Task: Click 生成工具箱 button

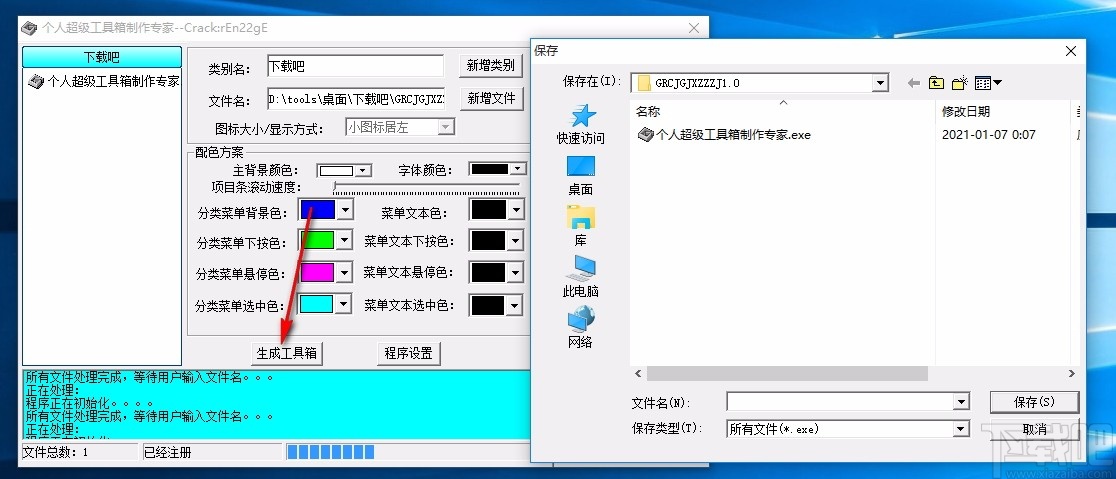Action: coord(287,353)
